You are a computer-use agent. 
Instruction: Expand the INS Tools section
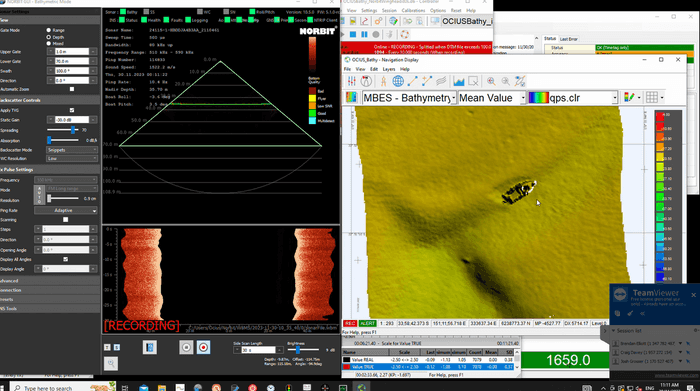pyautogui.click(x=50, y=308)
